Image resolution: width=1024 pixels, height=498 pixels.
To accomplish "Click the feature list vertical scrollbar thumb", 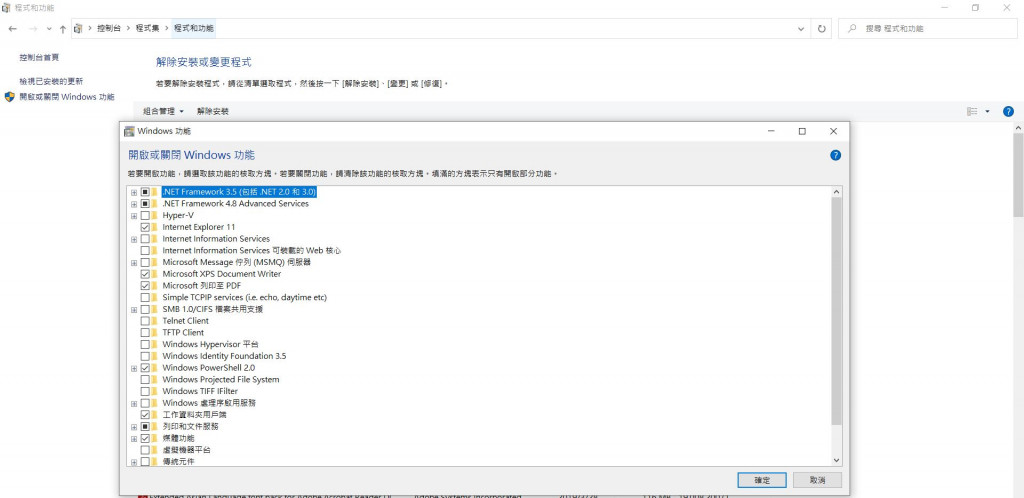I will (837, 311).
